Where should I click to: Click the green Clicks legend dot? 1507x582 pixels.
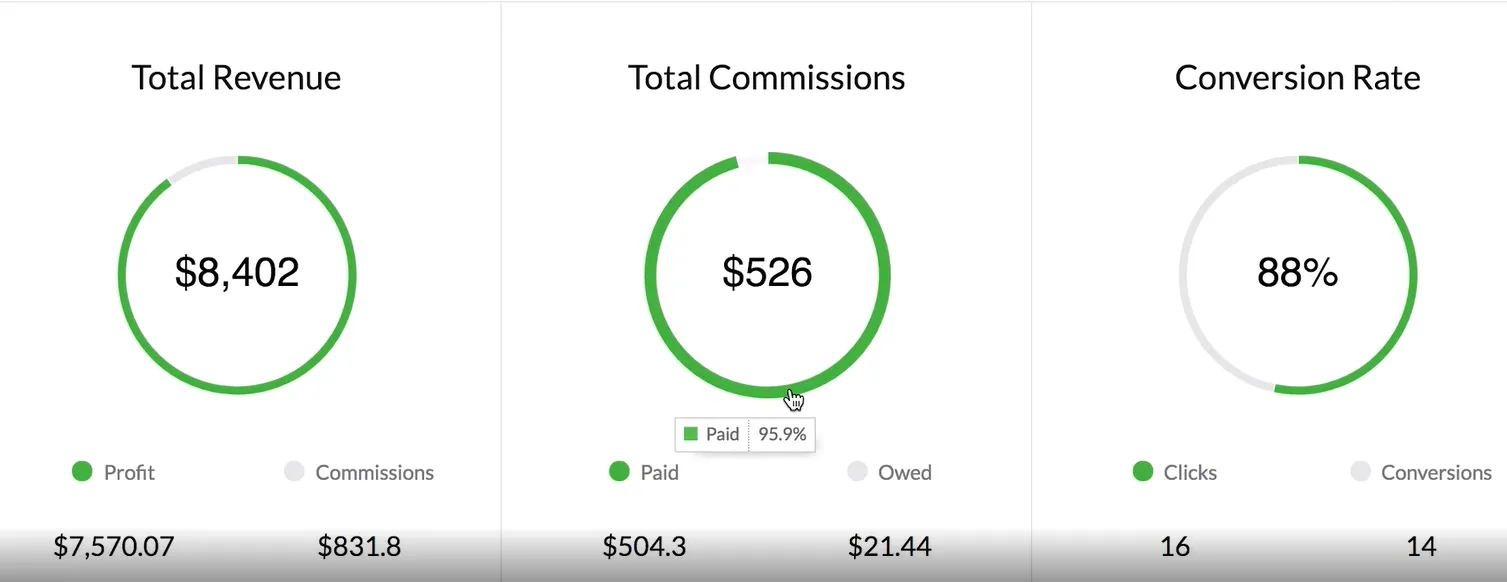click(1143, 472)
